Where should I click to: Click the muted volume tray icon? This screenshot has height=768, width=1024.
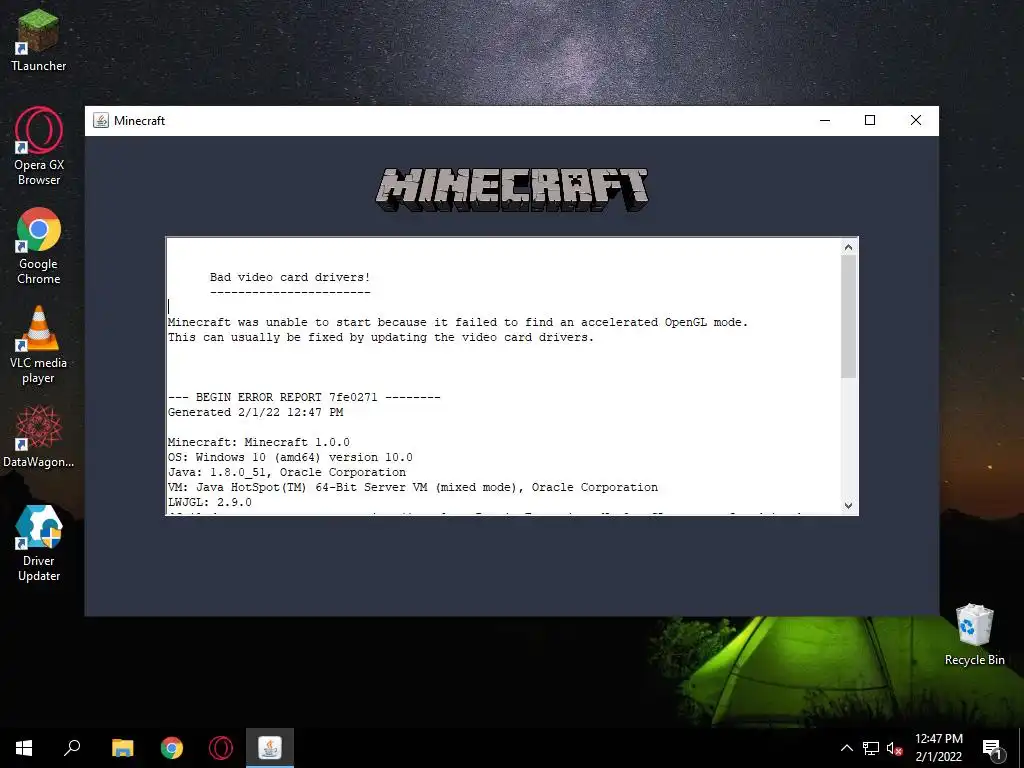point(894,748)
